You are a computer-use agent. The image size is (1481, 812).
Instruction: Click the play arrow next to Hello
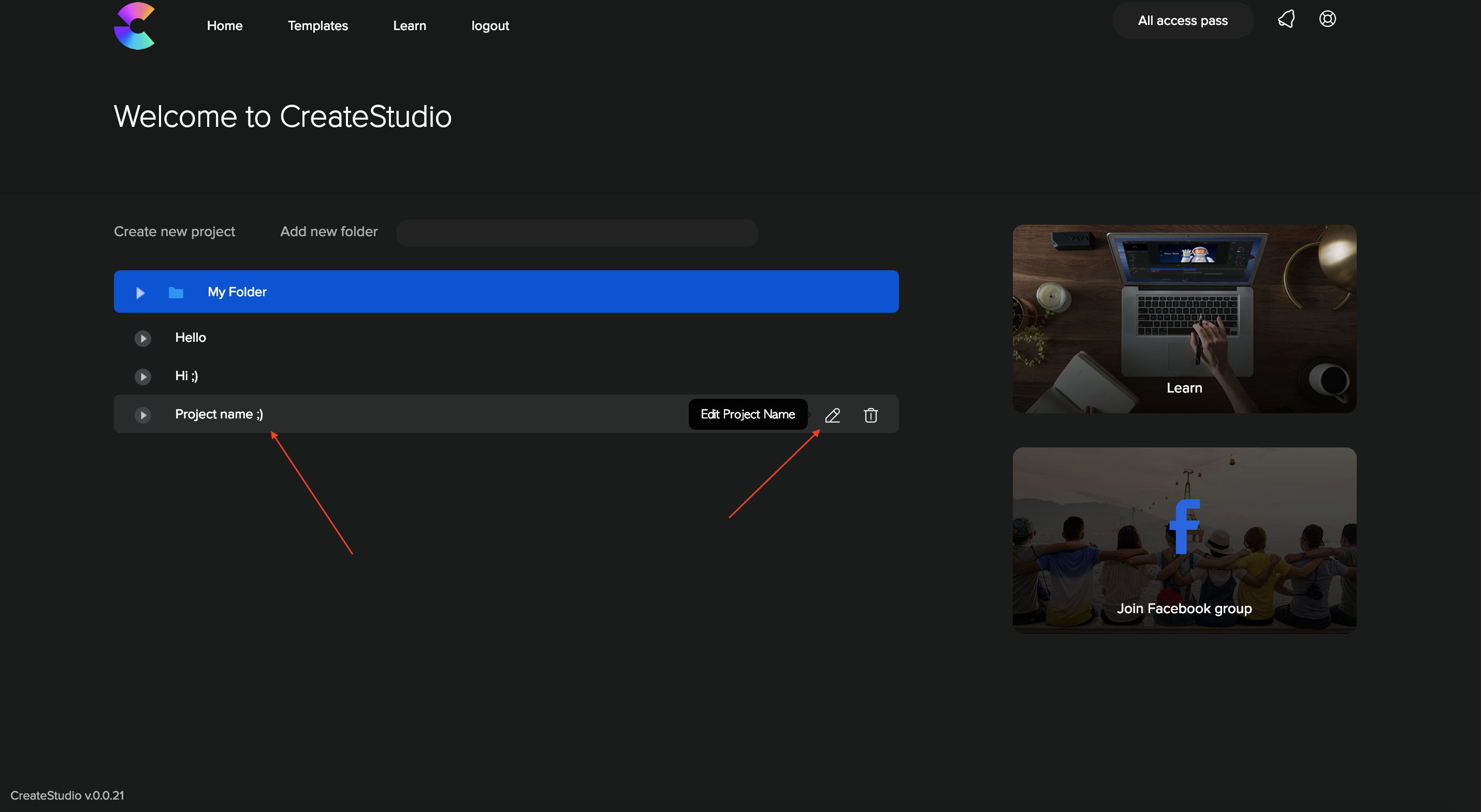pyautogui.click(x=142, y=338)
